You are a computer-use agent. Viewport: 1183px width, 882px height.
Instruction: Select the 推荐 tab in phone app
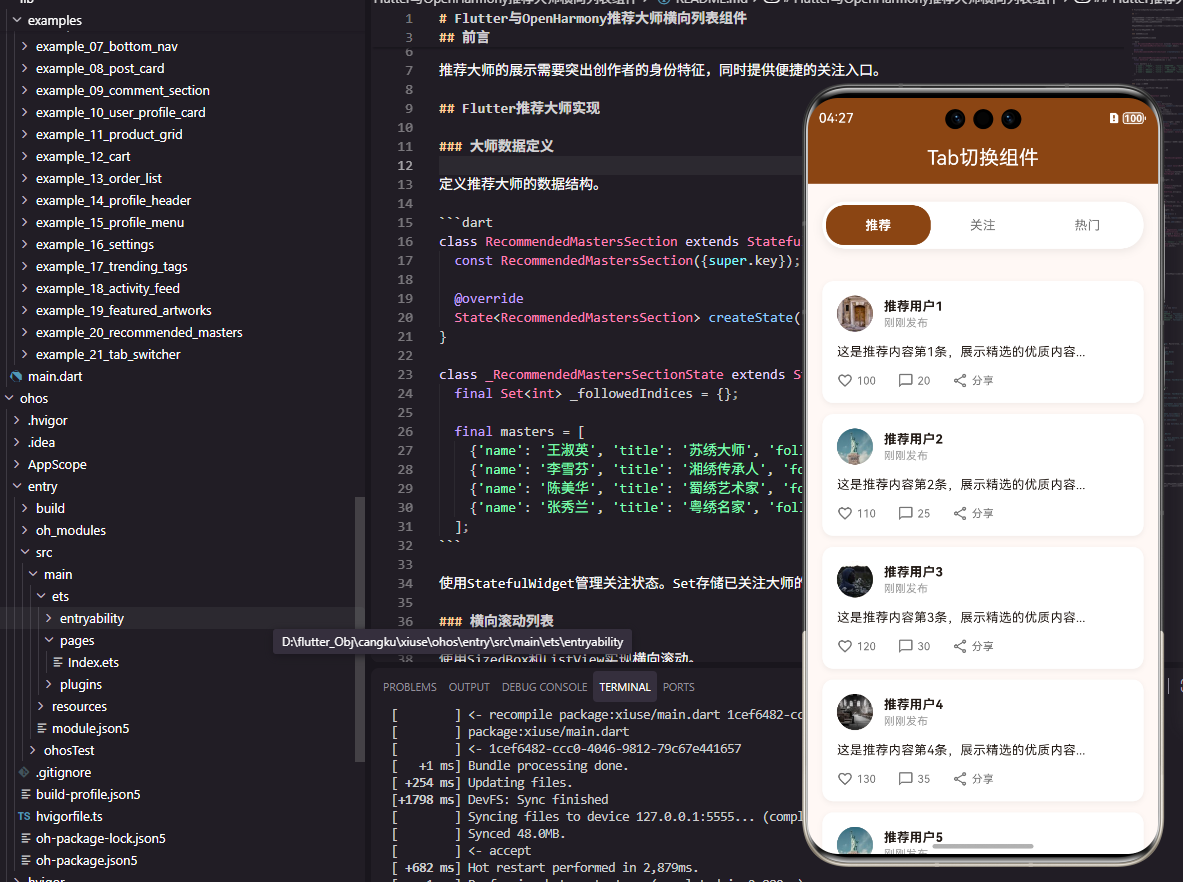pyautogui.click(x=878, y=225)
